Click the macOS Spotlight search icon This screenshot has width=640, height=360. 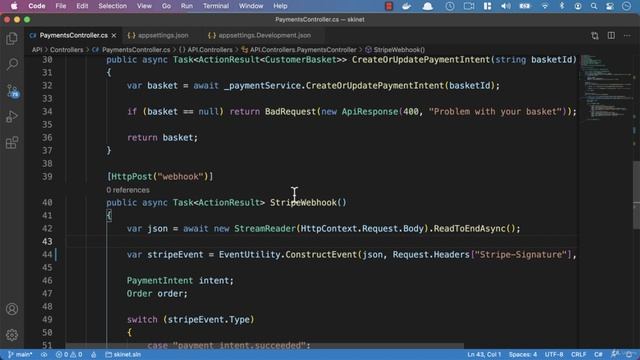coord(594,6)
